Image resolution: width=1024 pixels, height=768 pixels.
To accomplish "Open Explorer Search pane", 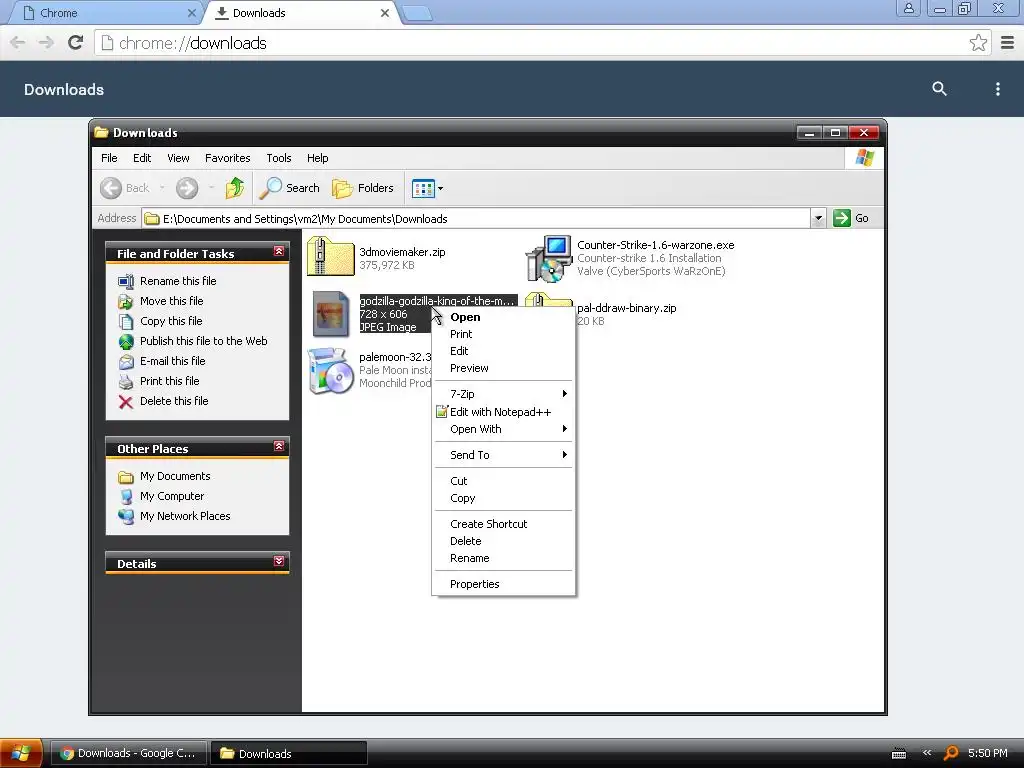I will click(289, 188).
